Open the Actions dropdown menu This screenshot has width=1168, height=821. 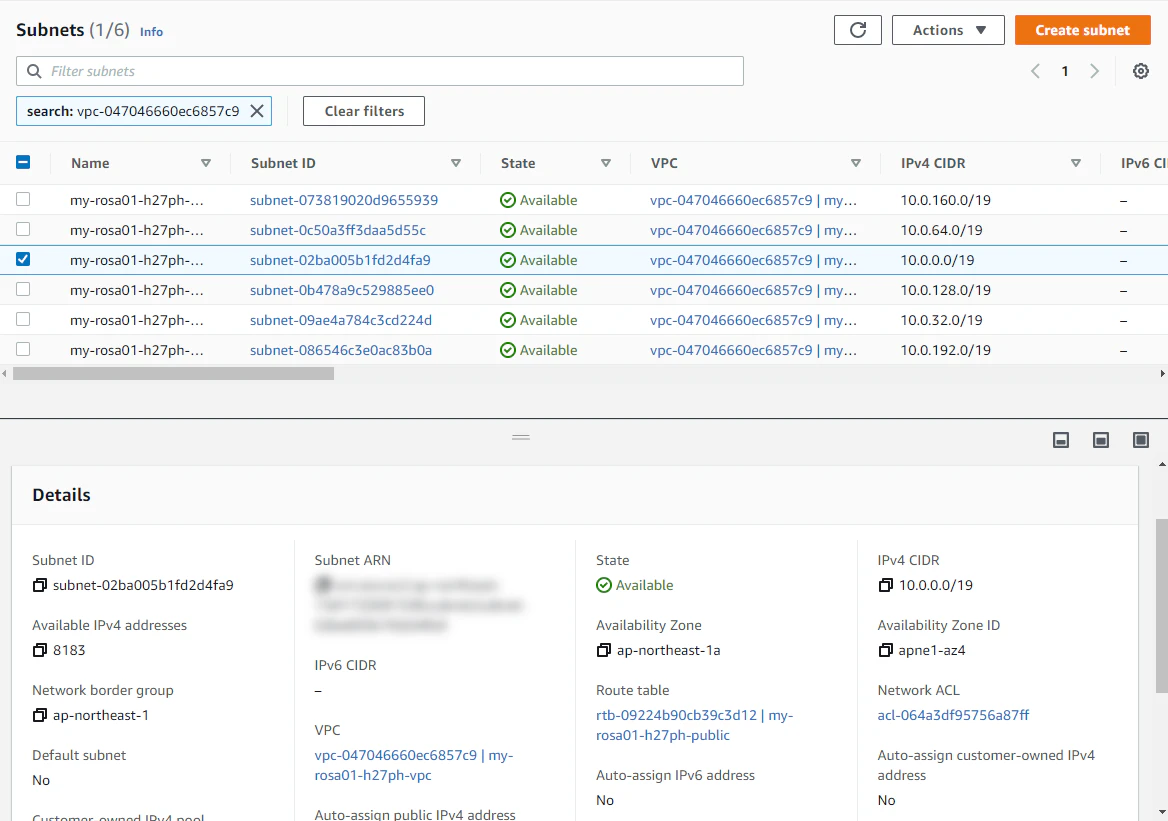coord(948,30)
